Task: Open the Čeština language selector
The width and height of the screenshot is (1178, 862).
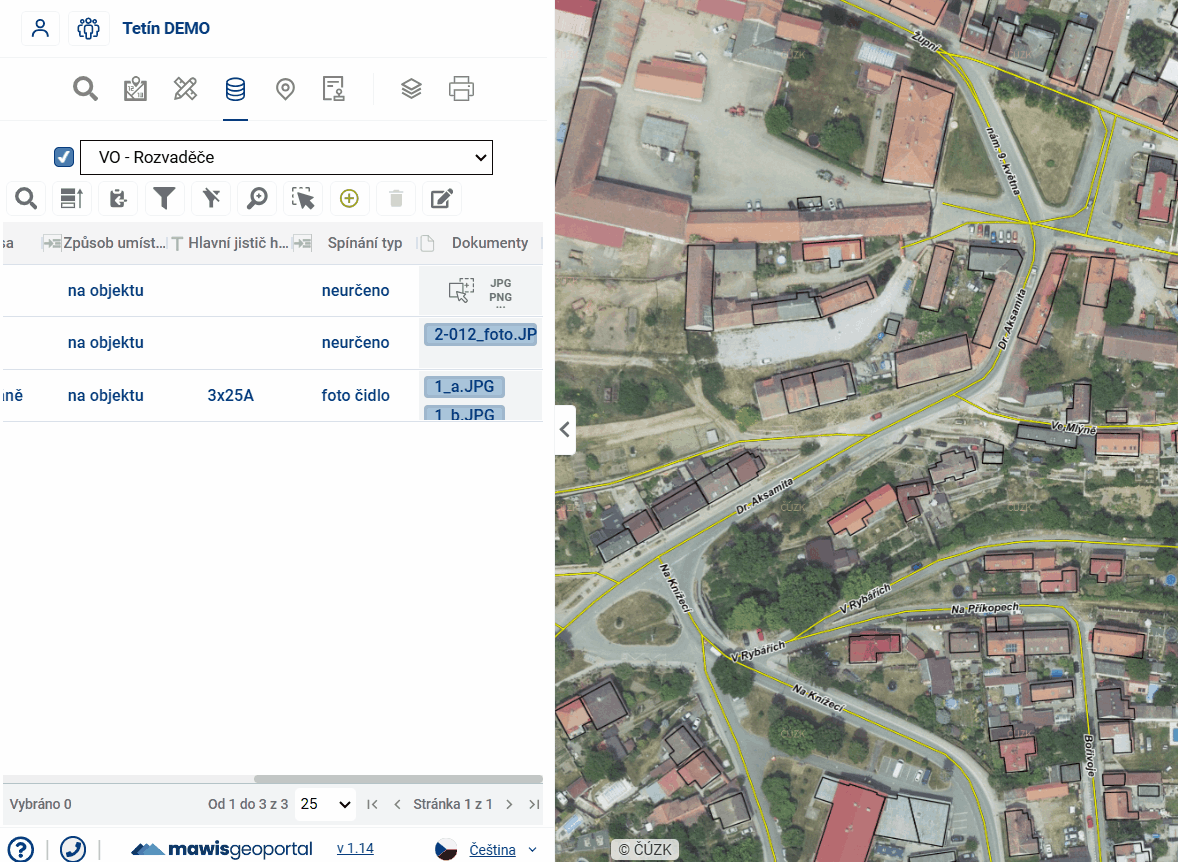Action: [492, 850]
